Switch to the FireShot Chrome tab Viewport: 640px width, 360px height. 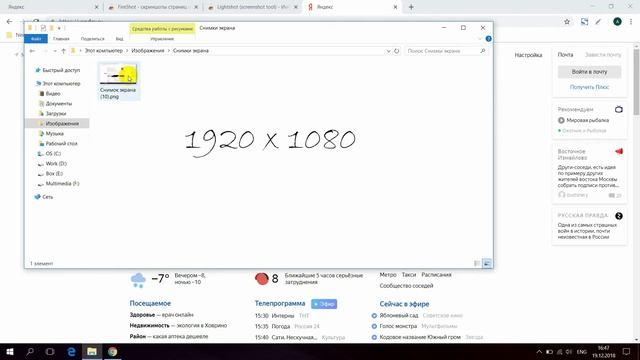click(153, 7)
